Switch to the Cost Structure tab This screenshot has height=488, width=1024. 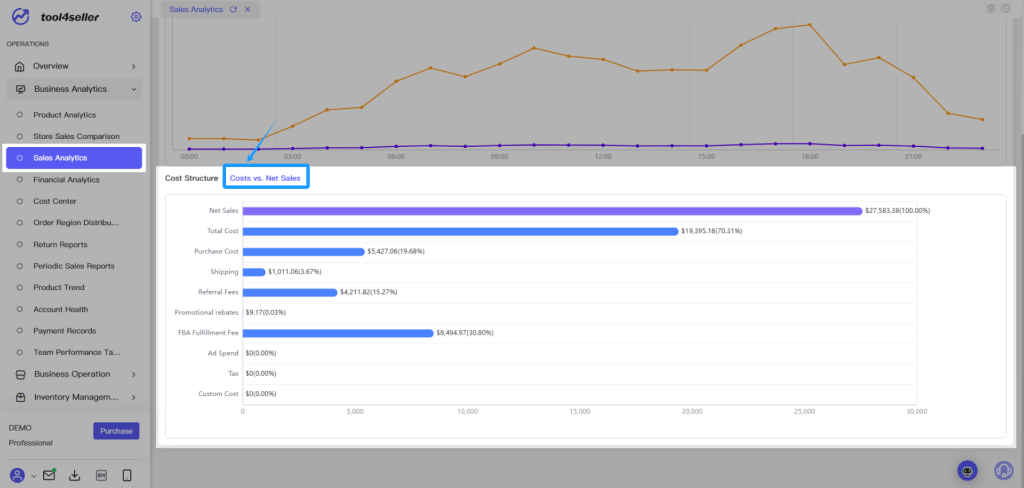[191, 178]
